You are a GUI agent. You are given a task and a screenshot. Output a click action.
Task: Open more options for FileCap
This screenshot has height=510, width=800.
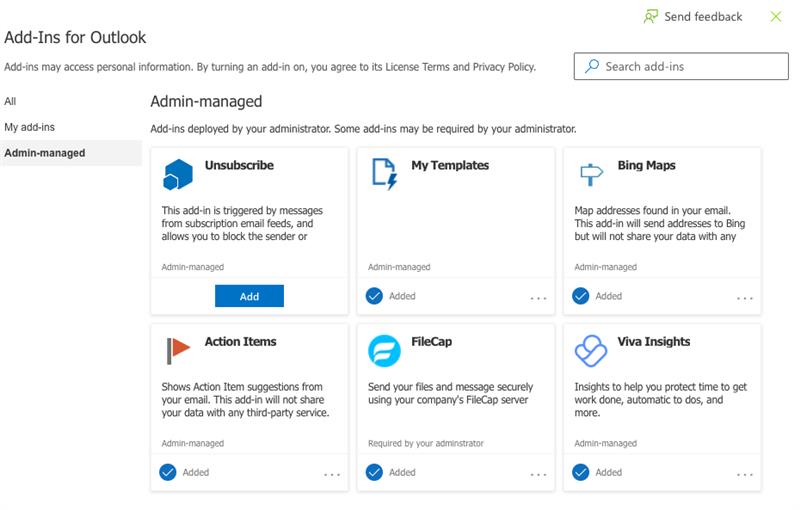pos(538,474)
